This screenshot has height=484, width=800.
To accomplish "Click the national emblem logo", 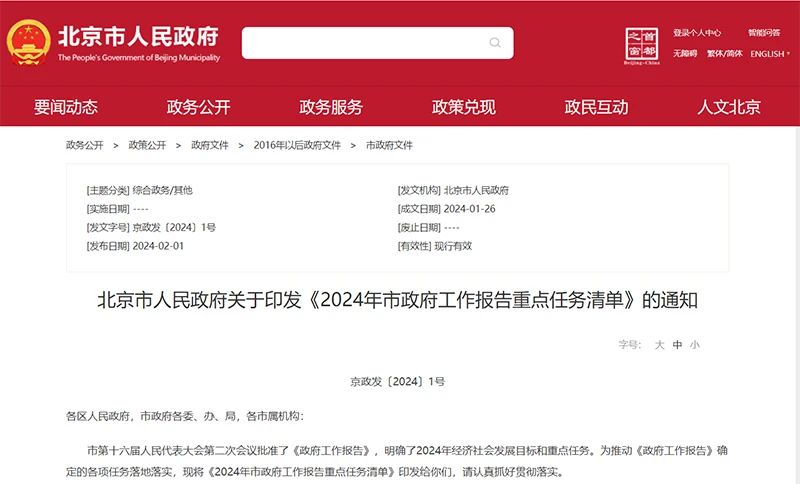I will point(28,43).
